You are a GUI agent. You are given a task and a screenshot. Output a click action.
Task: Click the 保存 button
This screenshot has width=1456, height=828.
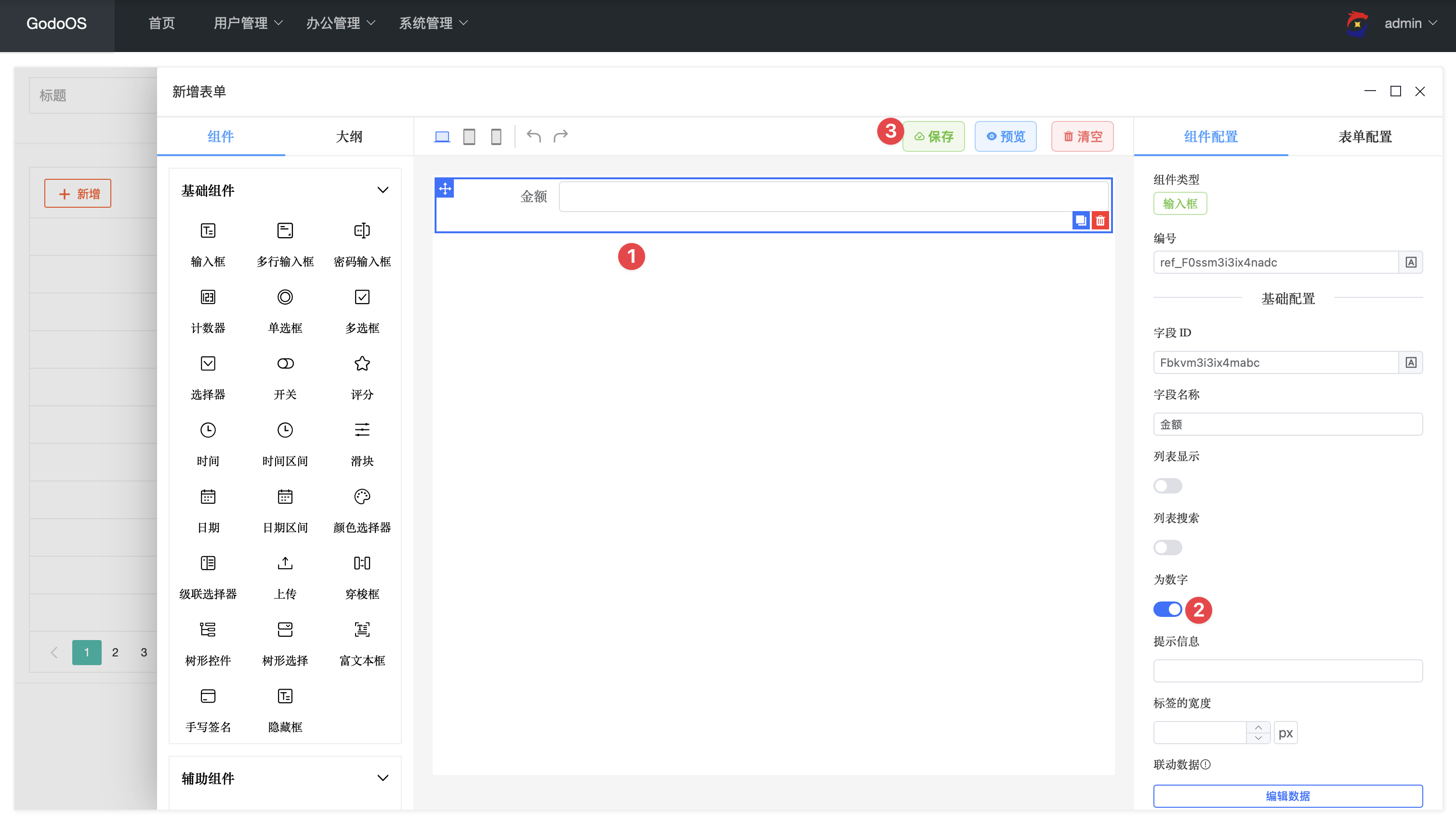(933, 136)
